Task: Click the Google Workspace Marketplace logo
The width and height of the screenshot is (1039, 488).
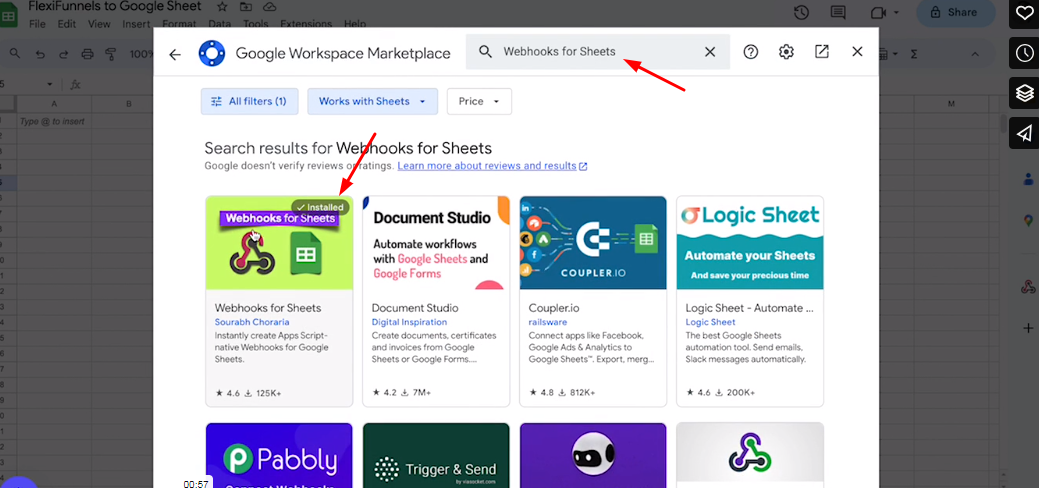Action: pyautogui.click(x=212, y=54)
